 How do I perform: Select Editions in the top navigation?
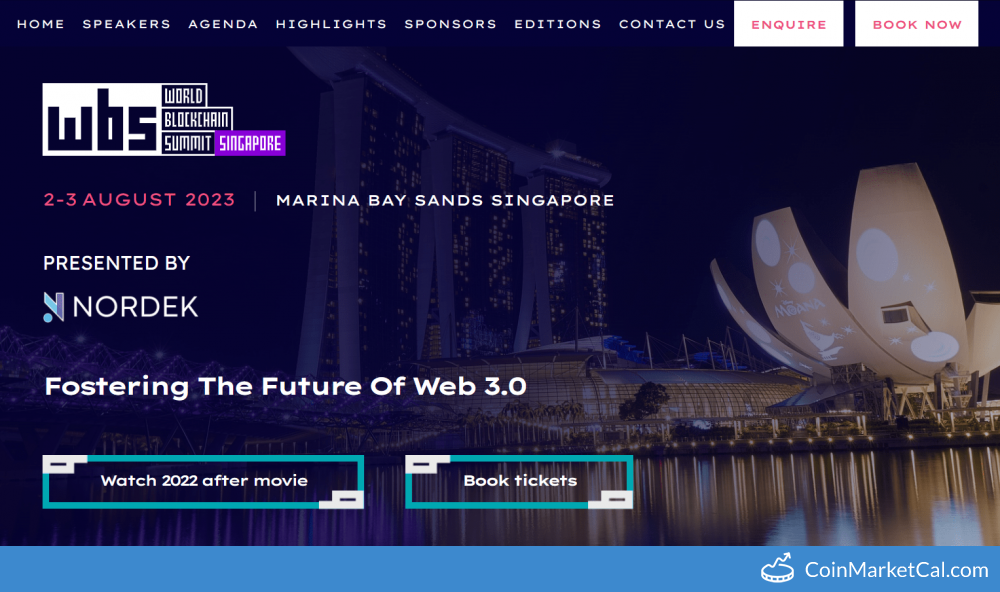[557, 24]
